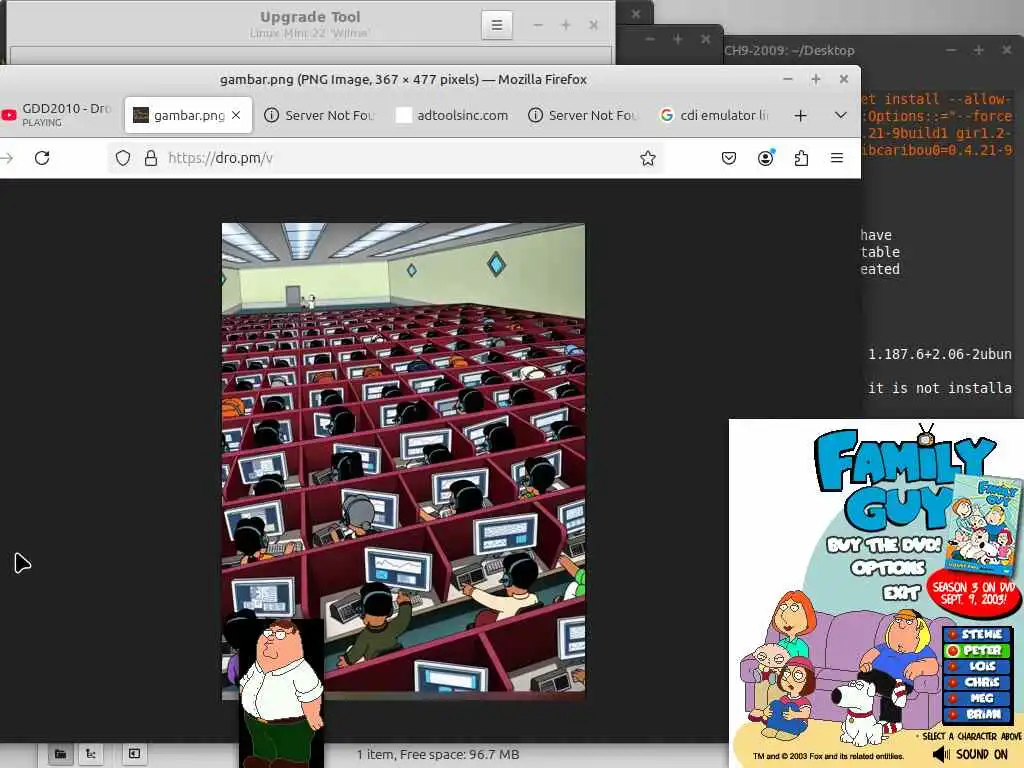
Task: Open the tracking protection shield icon
Action: (123, 158)
